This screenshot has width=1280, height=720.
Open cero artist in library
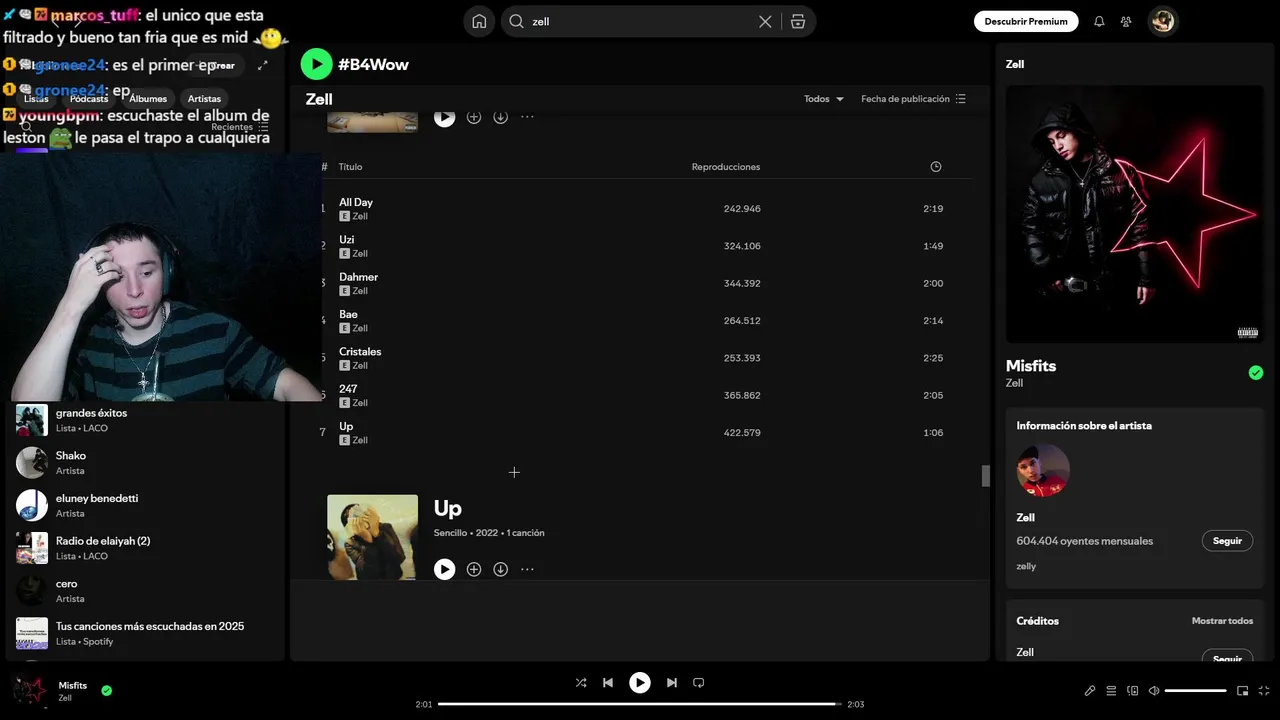[x=145, y=591]
